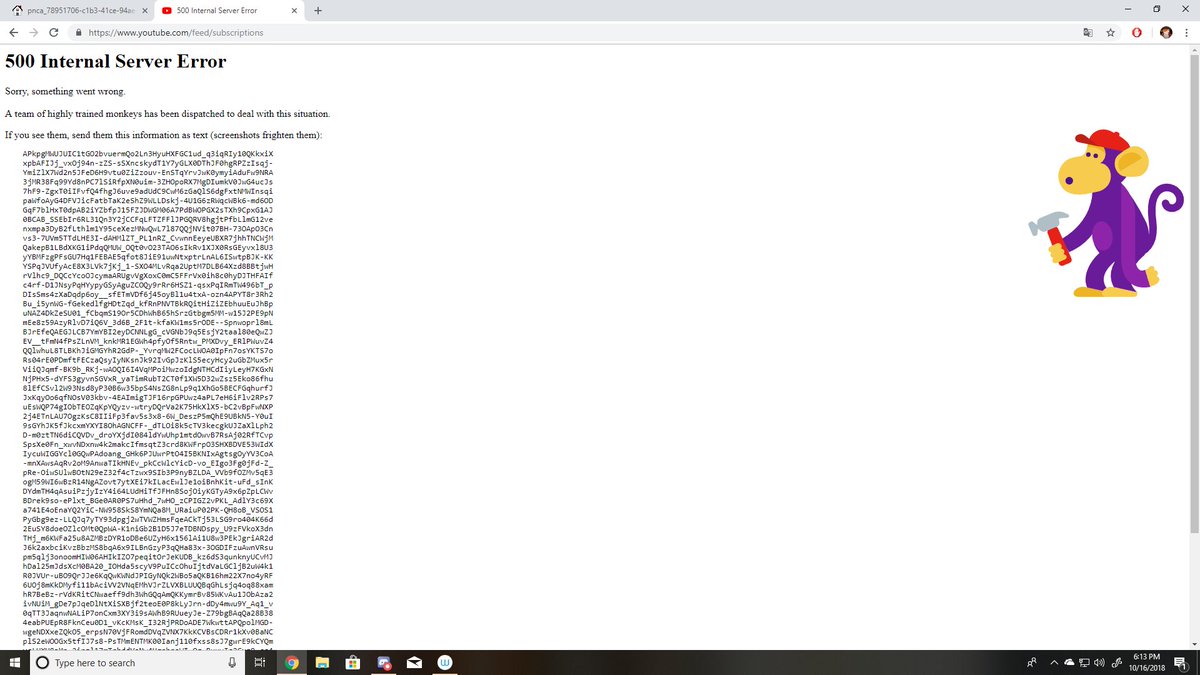Open File Explorer from the taskbar
Viewport: 1200px width, 675px height.
[323, 662]
